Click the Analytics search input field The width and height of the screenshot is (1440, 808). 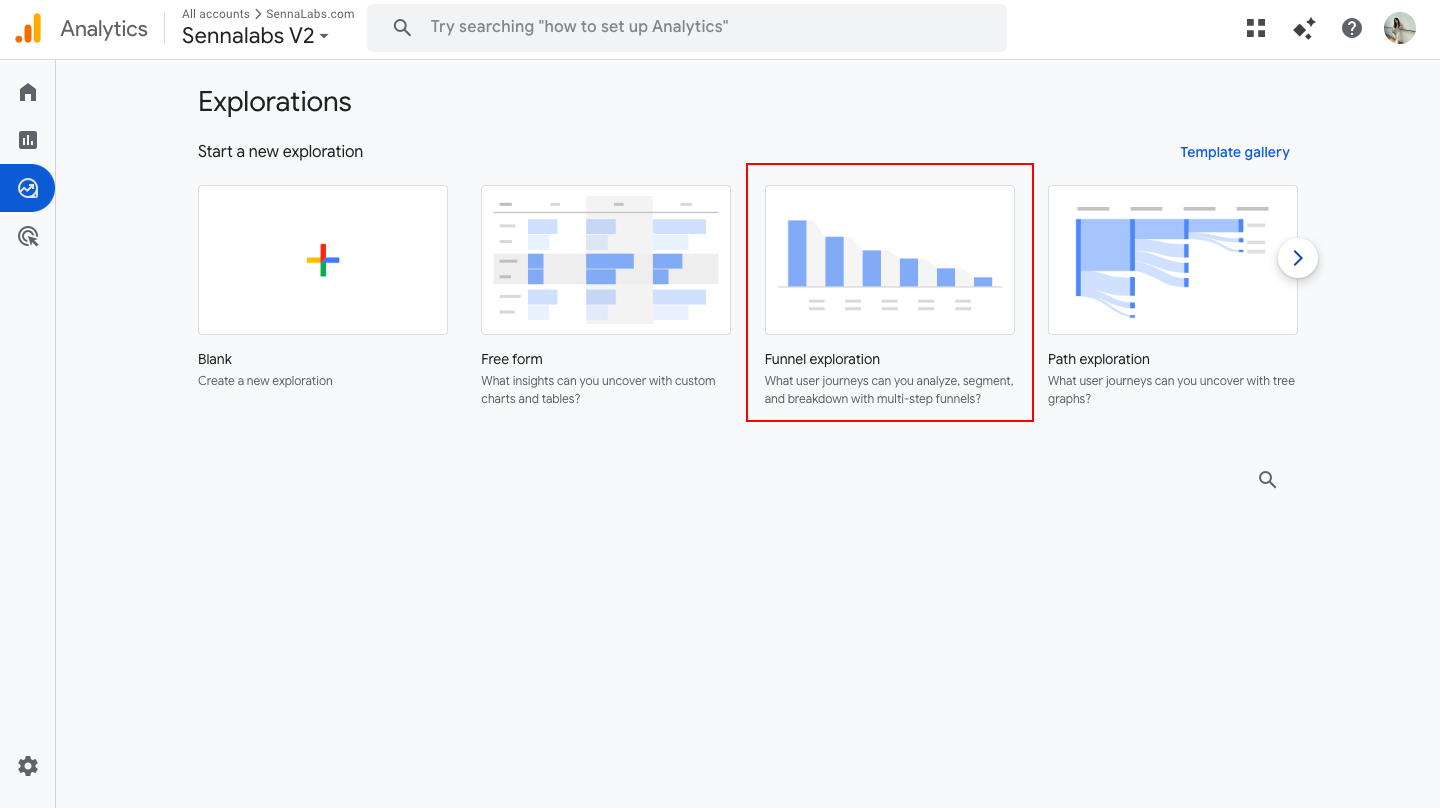[x=700, y=27]
